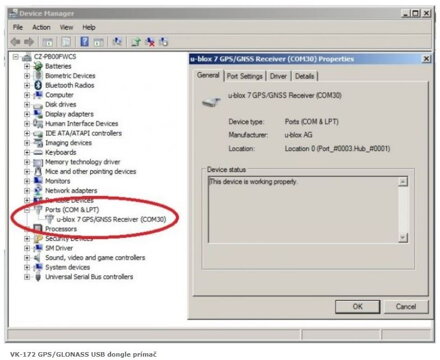The image size is (440, 360).
Task: Click inside the Device status text box
Action: point(303,210)
